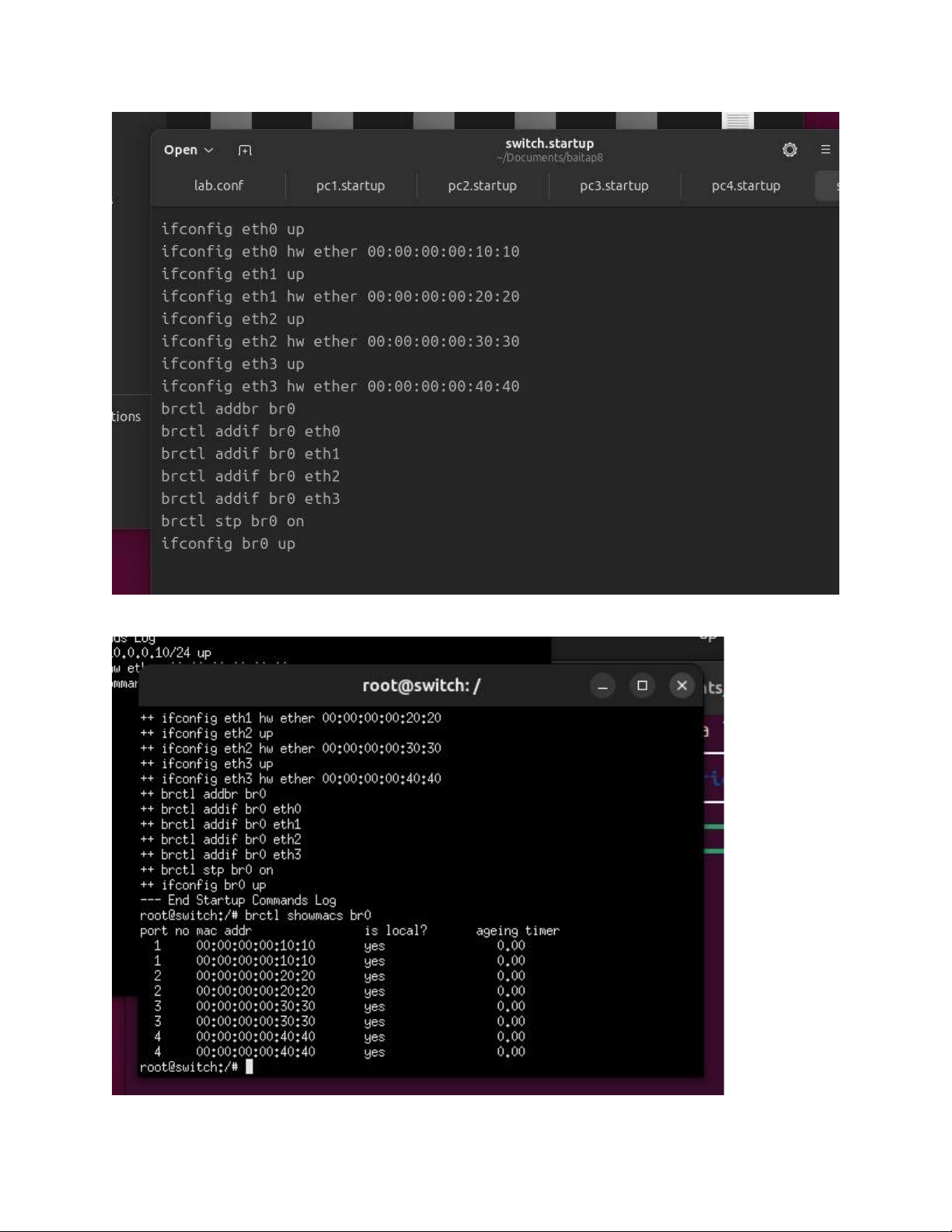Click line 'brctl stp br0 on' in editor

click(232, 522)
